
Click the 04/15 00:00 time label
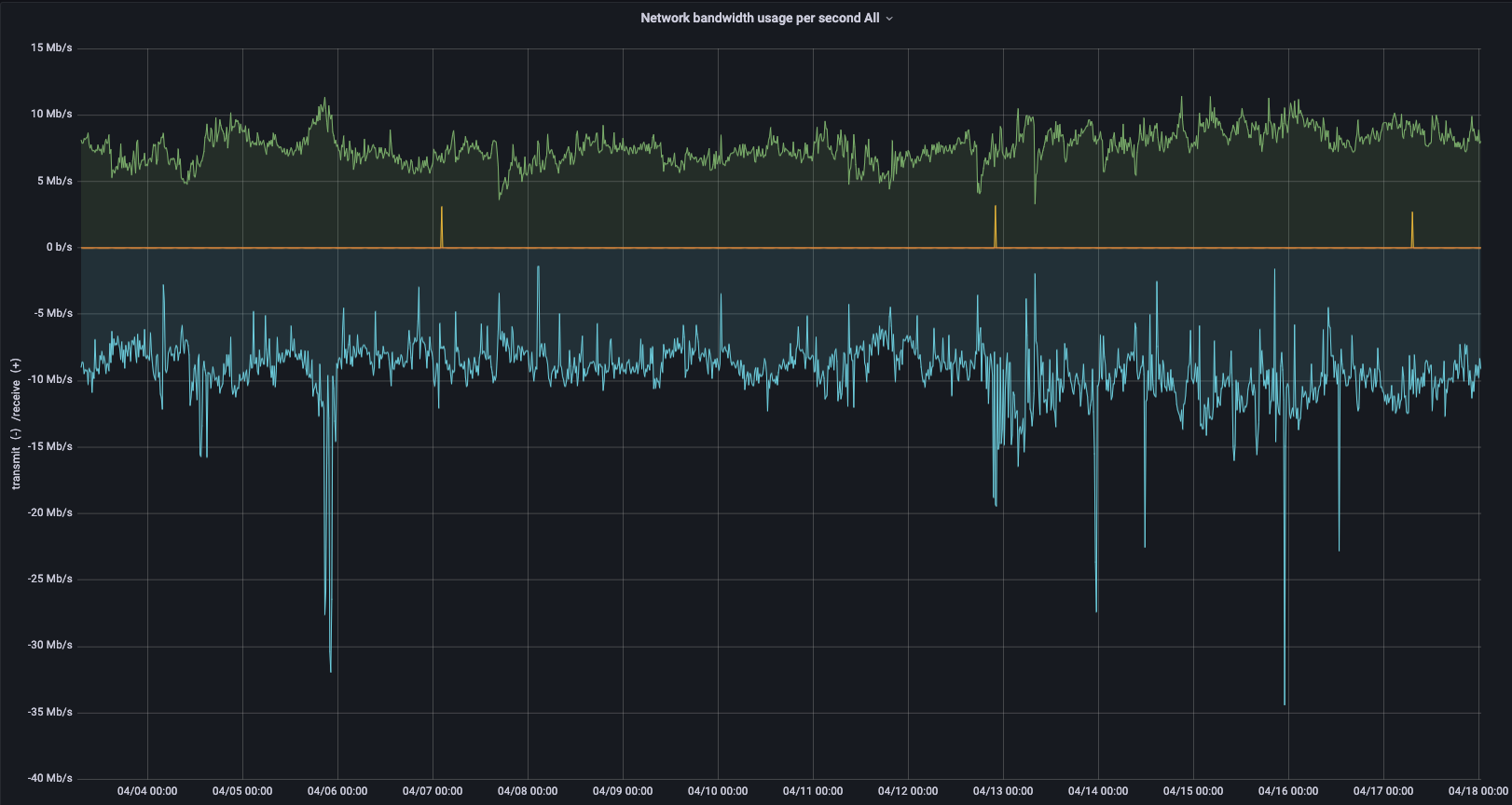click(x=1193, y=791)
